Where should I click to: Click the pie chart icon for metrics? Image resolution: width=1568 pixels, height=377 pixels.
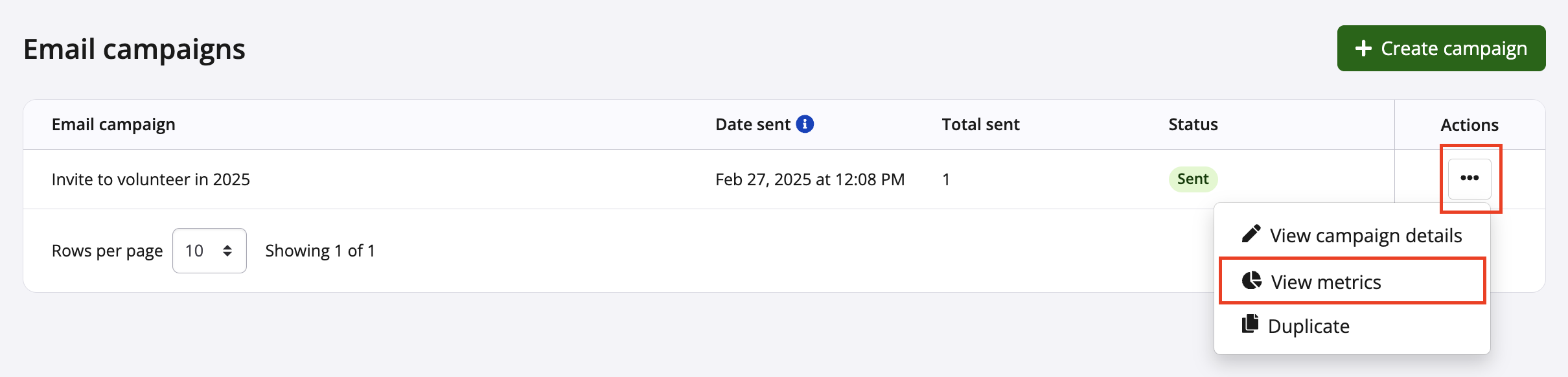(x=1251, y=280)
